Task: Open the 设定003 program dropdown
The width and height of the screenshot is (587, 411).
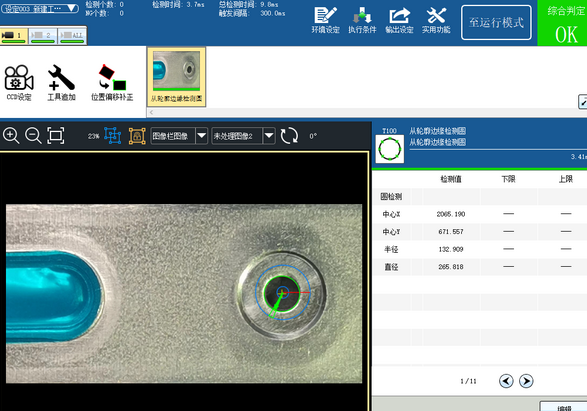Action: click(39, 8)
